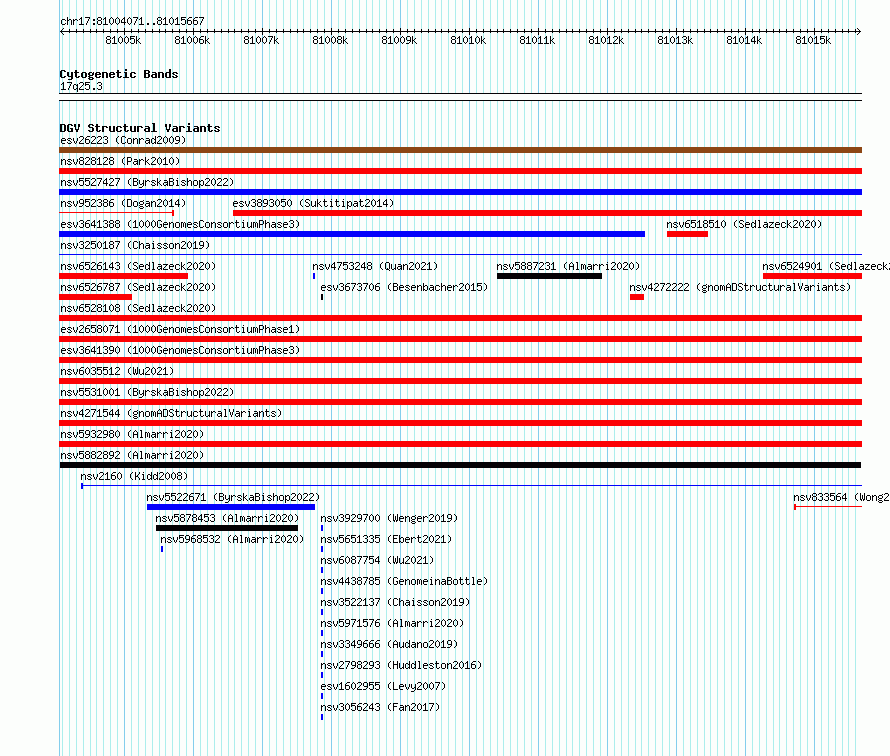Click nsv5531001 (ByrskaBishop2022) label
The height and width of the screenshot is (756, 890).
(147, 392)
